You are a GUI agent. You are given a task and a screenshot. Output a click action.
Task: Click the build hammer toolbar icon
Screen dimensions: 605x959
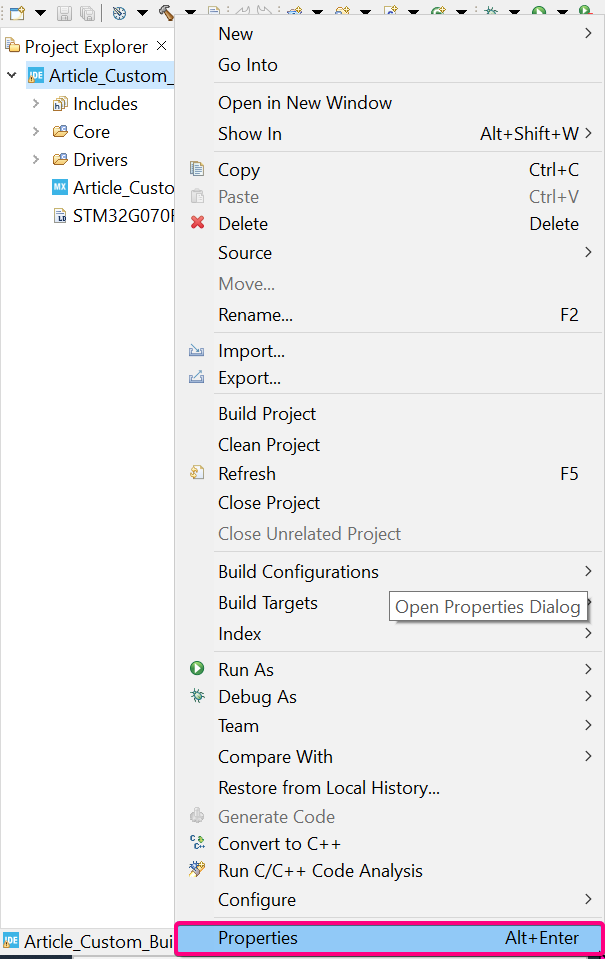click(x=166, y=13)
